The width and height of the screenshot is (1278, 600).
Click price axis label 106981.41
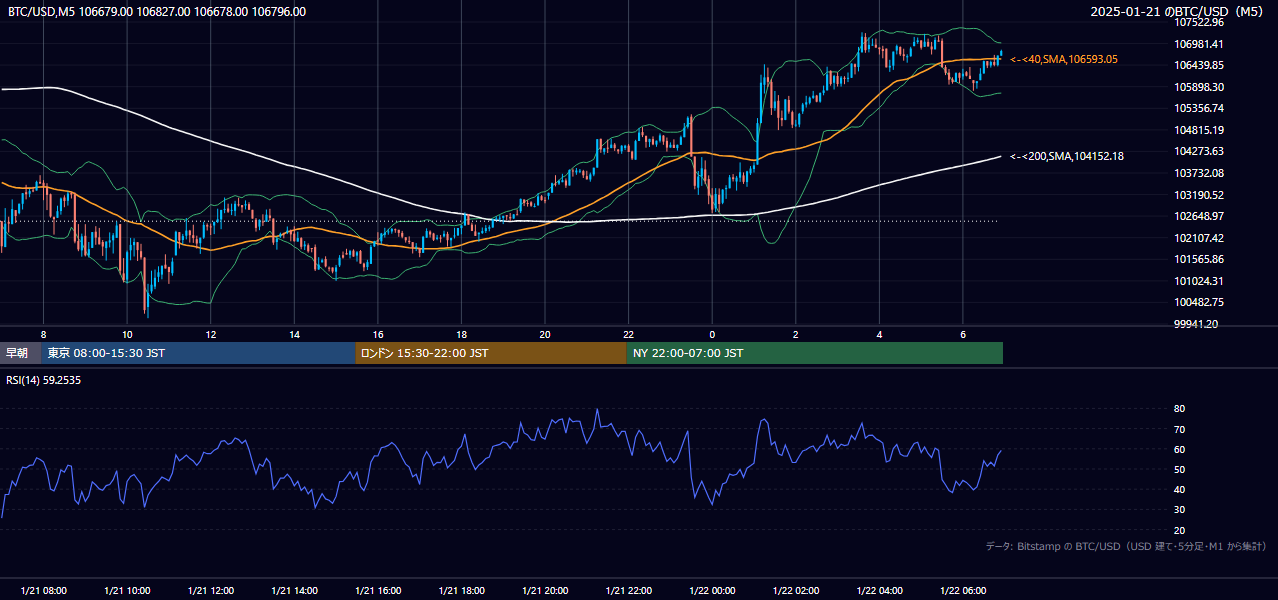point(1199,44)
